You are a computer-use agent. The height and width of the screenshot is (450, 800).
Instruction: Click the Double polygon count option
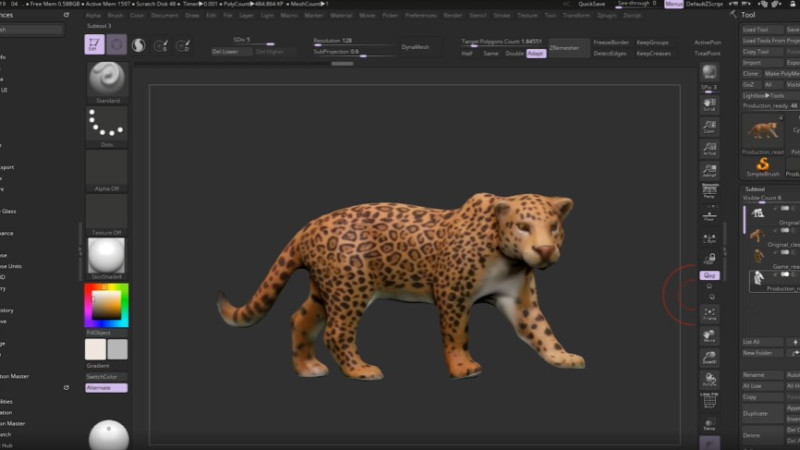click(x=514, y=53)
